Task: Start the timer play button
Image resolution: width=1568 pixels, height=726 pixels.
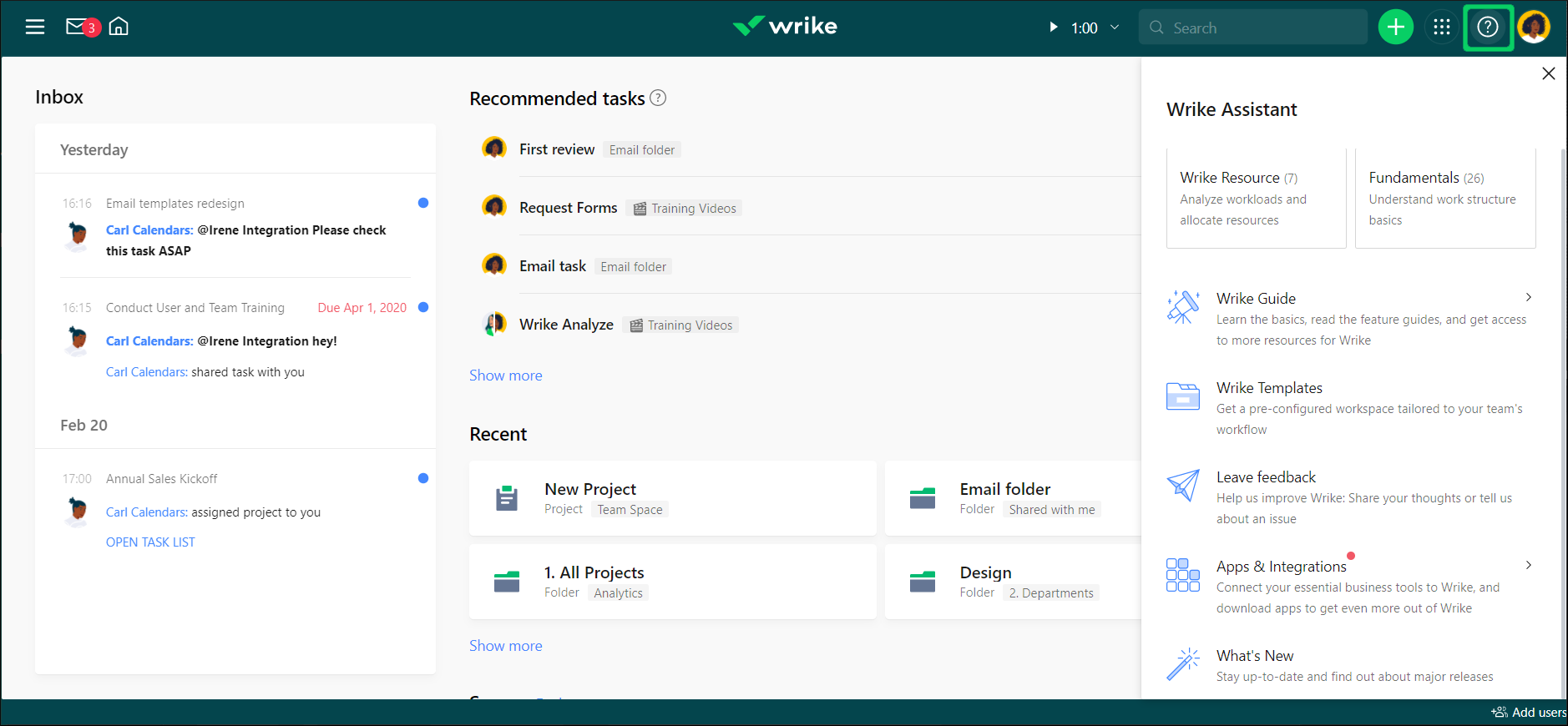Action: coord(1054,28)
